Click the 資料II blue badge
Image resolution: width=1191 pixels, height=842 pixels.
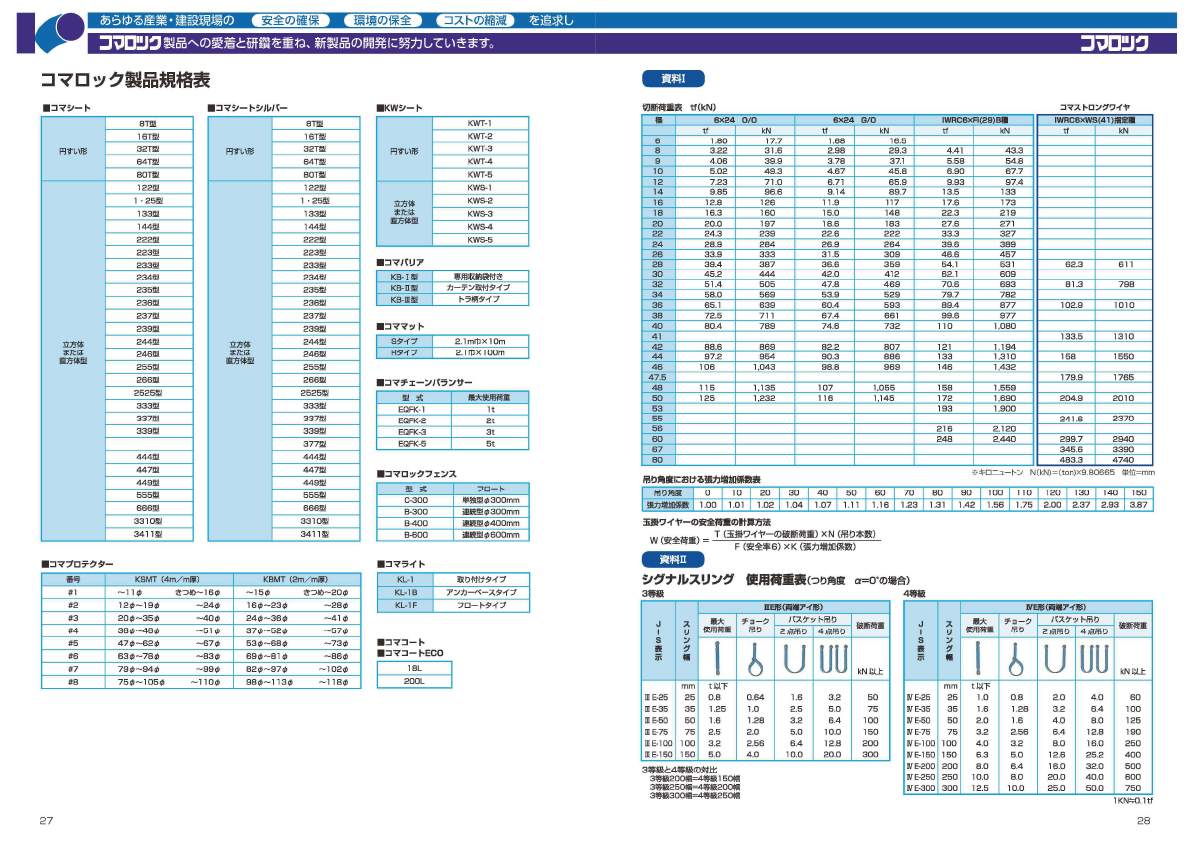click(x=673, y=560)
